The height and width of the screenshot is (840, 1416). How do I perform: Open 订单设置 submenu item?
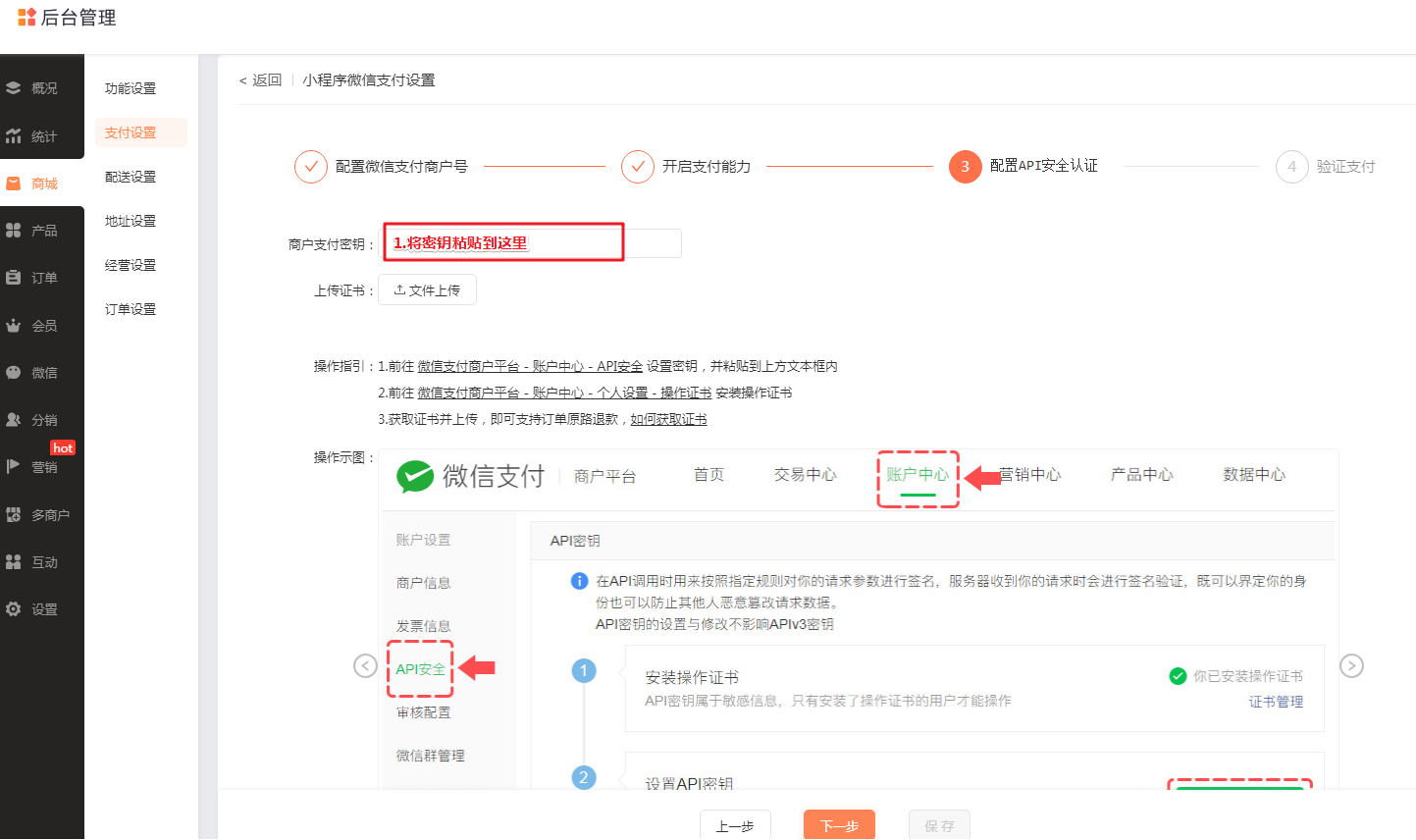(131, 309)
